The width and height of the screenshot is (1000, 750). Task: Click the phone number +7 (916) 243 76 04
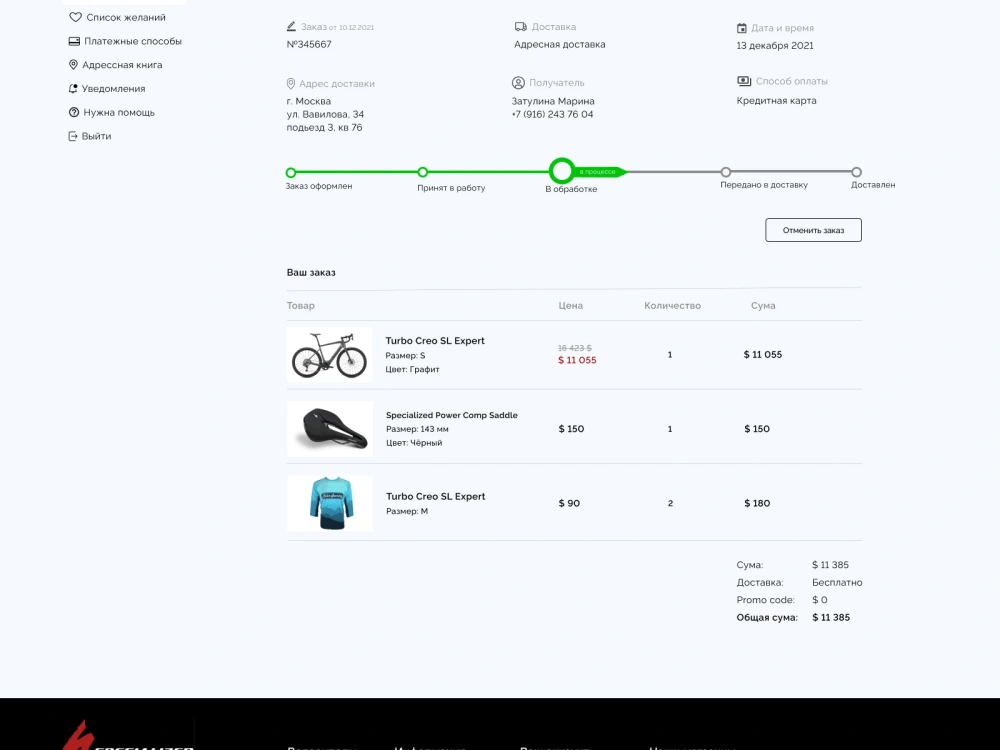pos(552,114)
